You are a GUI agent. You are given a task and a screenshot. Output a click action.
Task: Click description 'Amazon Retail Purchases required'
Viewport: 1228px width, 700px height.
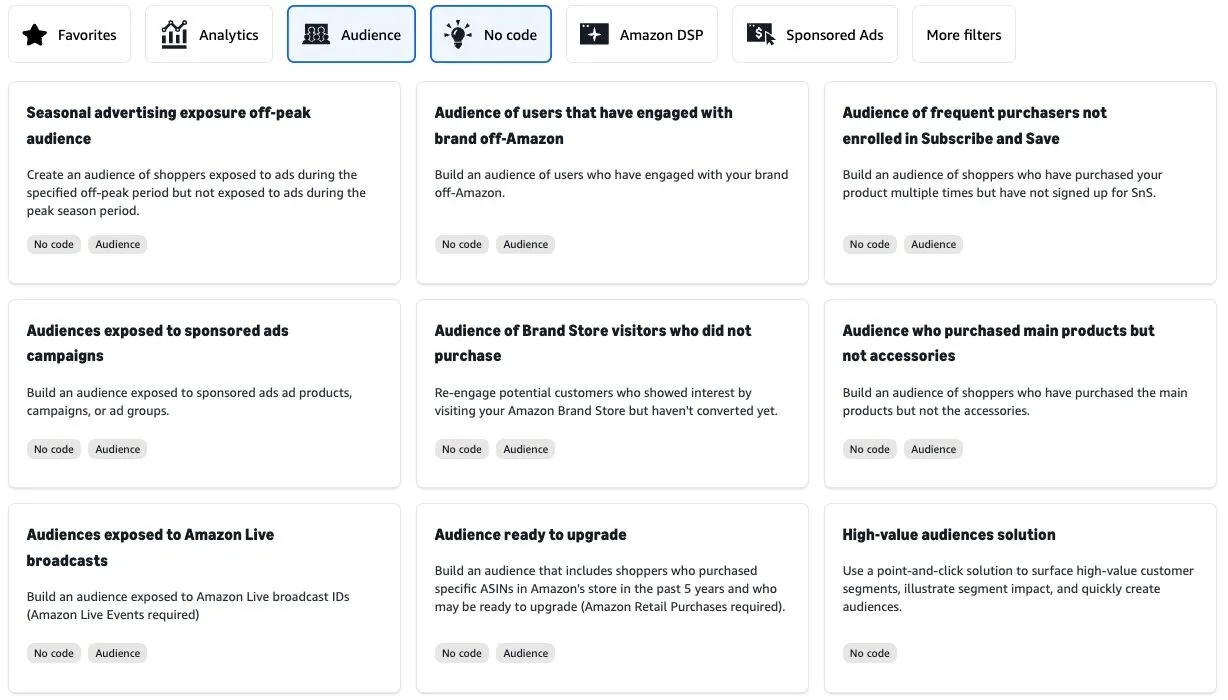tap(610, 589)
